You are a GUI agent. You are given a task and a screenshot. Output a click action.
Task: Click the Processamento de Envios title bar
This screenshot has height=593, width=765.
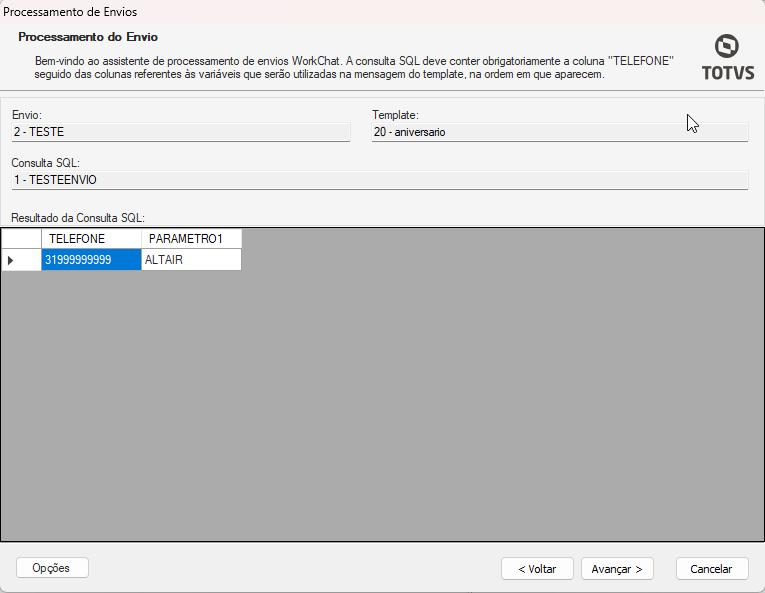[x=70, y=12]
